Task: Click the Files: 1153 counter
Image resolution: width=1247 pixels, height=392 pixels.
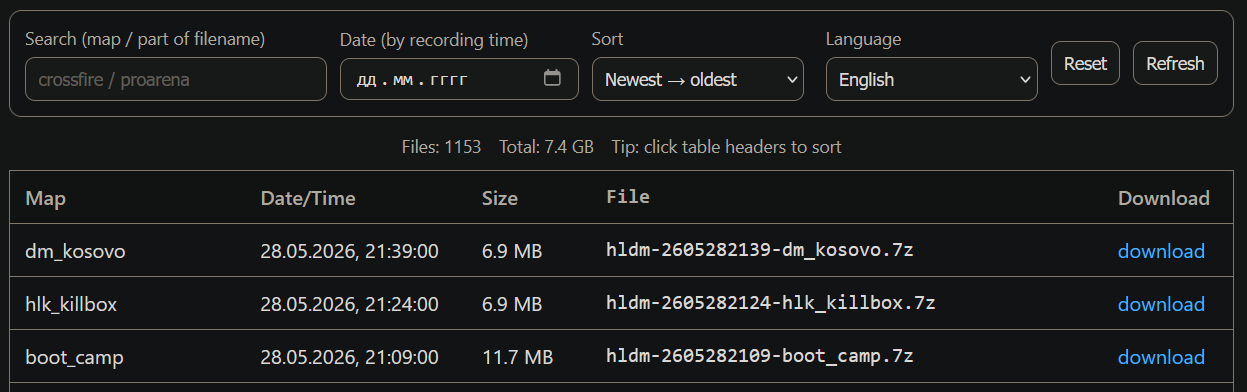Action: coord(441,147)
